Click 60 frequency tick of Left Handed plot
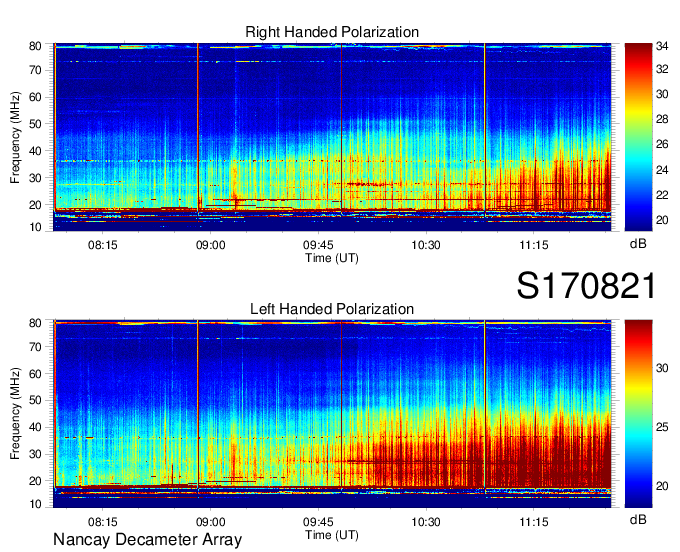This screenshot has width=680, height=552. click(x=35, y=373)
